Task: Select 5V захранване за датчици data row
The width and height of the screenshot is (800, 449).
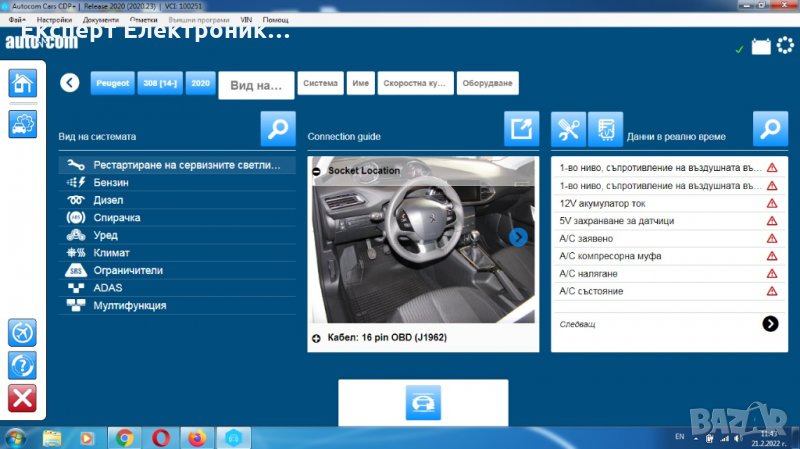Action: [669, 221]
